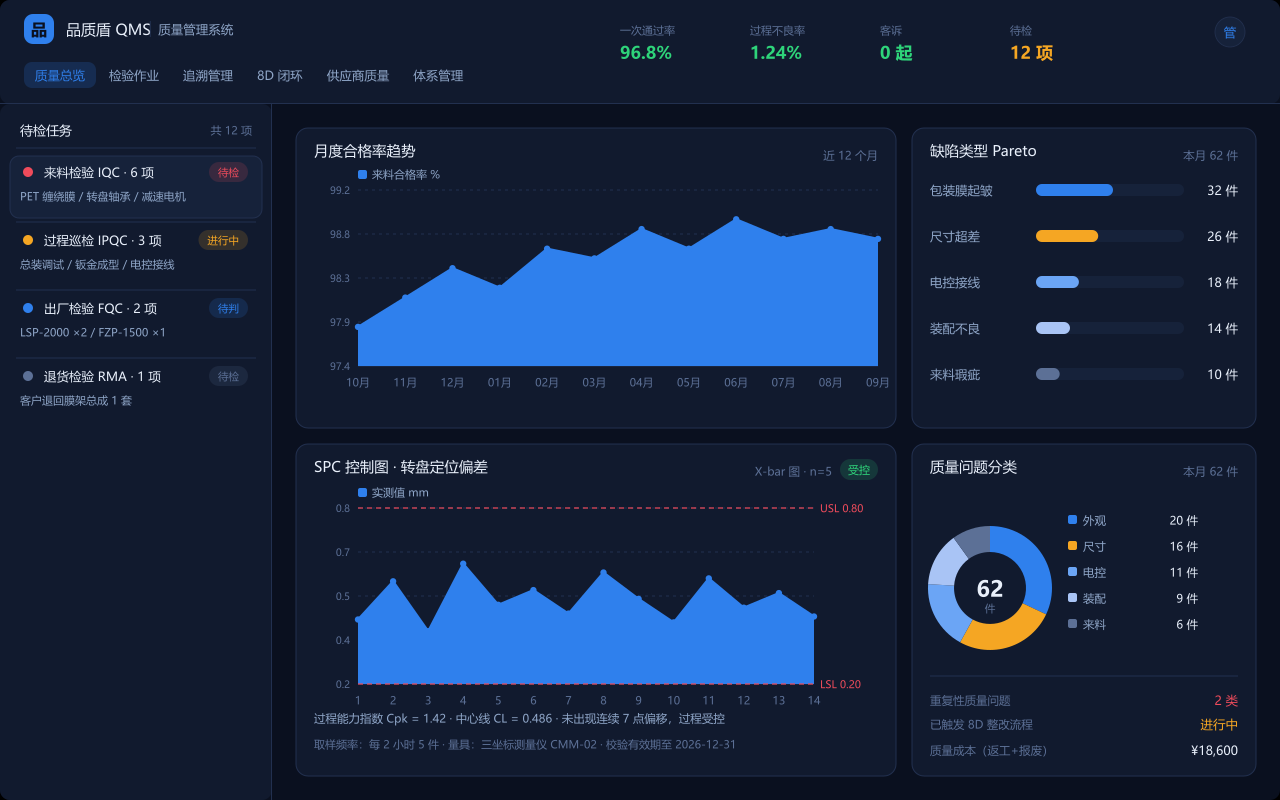Click the 重复性质量问题 2 类 value
The height and width of the screenshot is (800, 1280).
[1226, 700]
